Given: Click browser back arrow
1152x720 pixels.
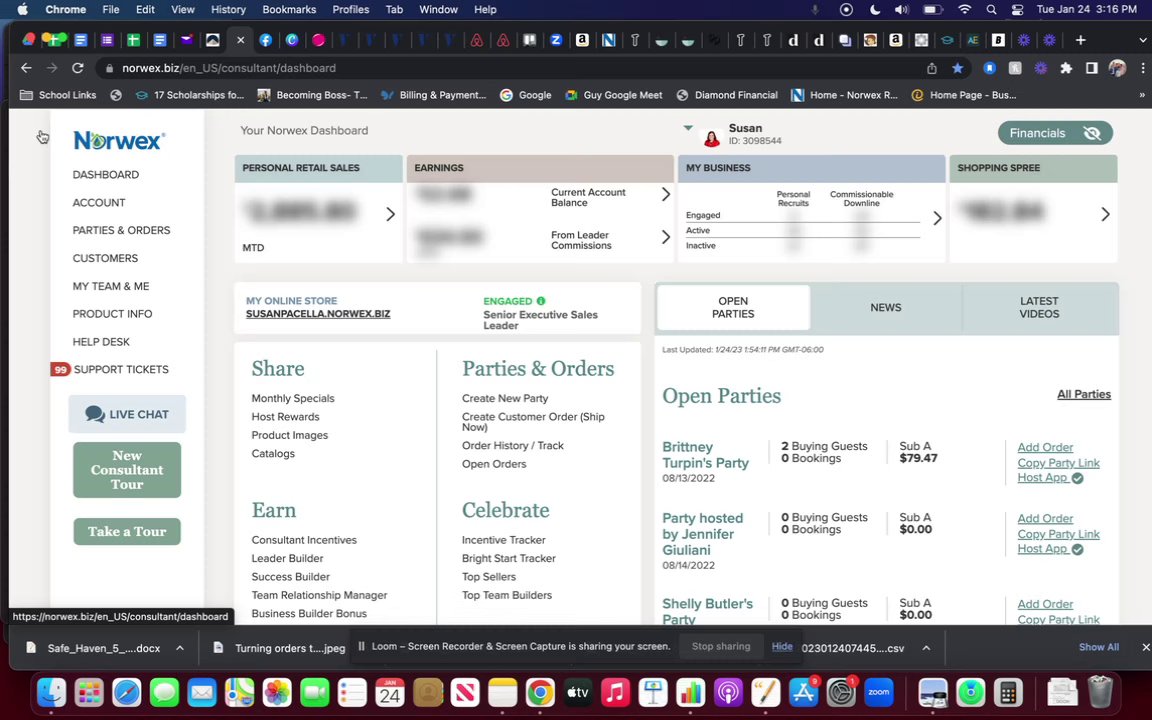Looking at the screenshot, I should (x=26, y=68).
